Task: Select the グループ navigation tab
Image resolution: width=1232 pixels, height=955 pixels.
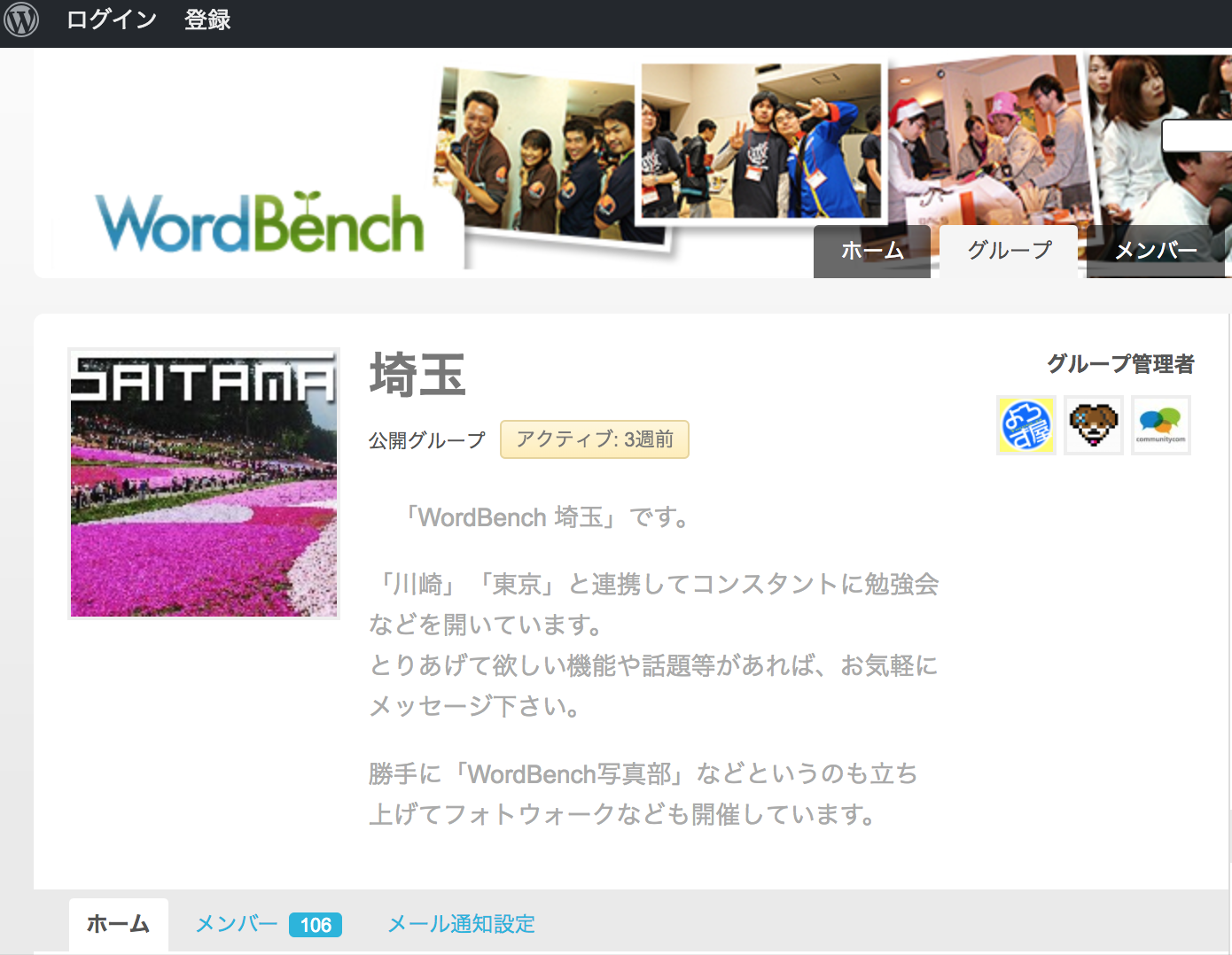Action: (x=1009, y=251)
